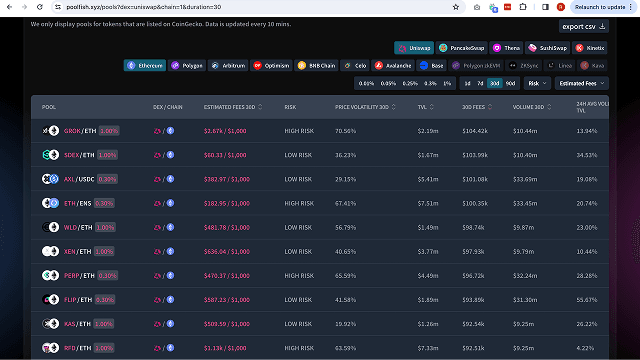Focus the address bar URL field
This screenshot has height=360, width=640.
pyautogui.click(x=257, y=7)
